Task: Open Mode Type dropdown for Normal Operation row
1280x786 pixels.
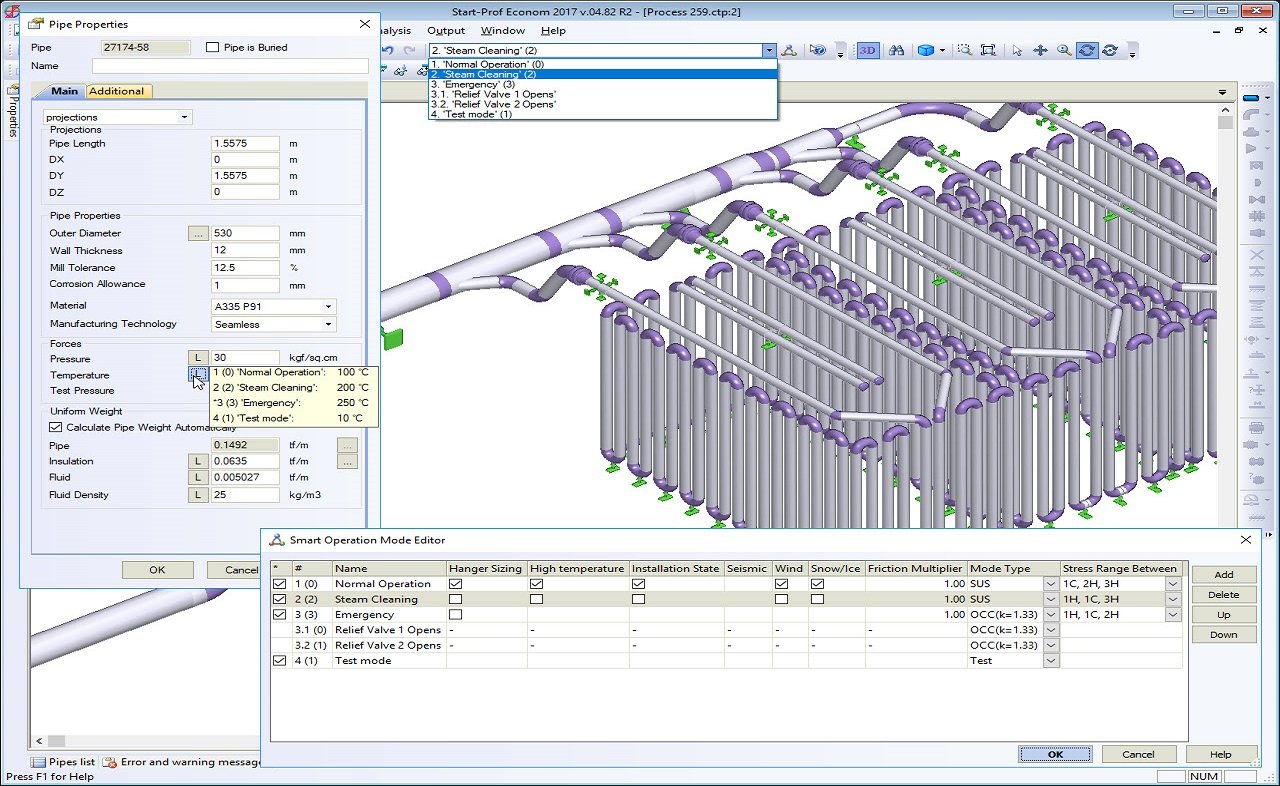Action: click(x=1051, y=584)
